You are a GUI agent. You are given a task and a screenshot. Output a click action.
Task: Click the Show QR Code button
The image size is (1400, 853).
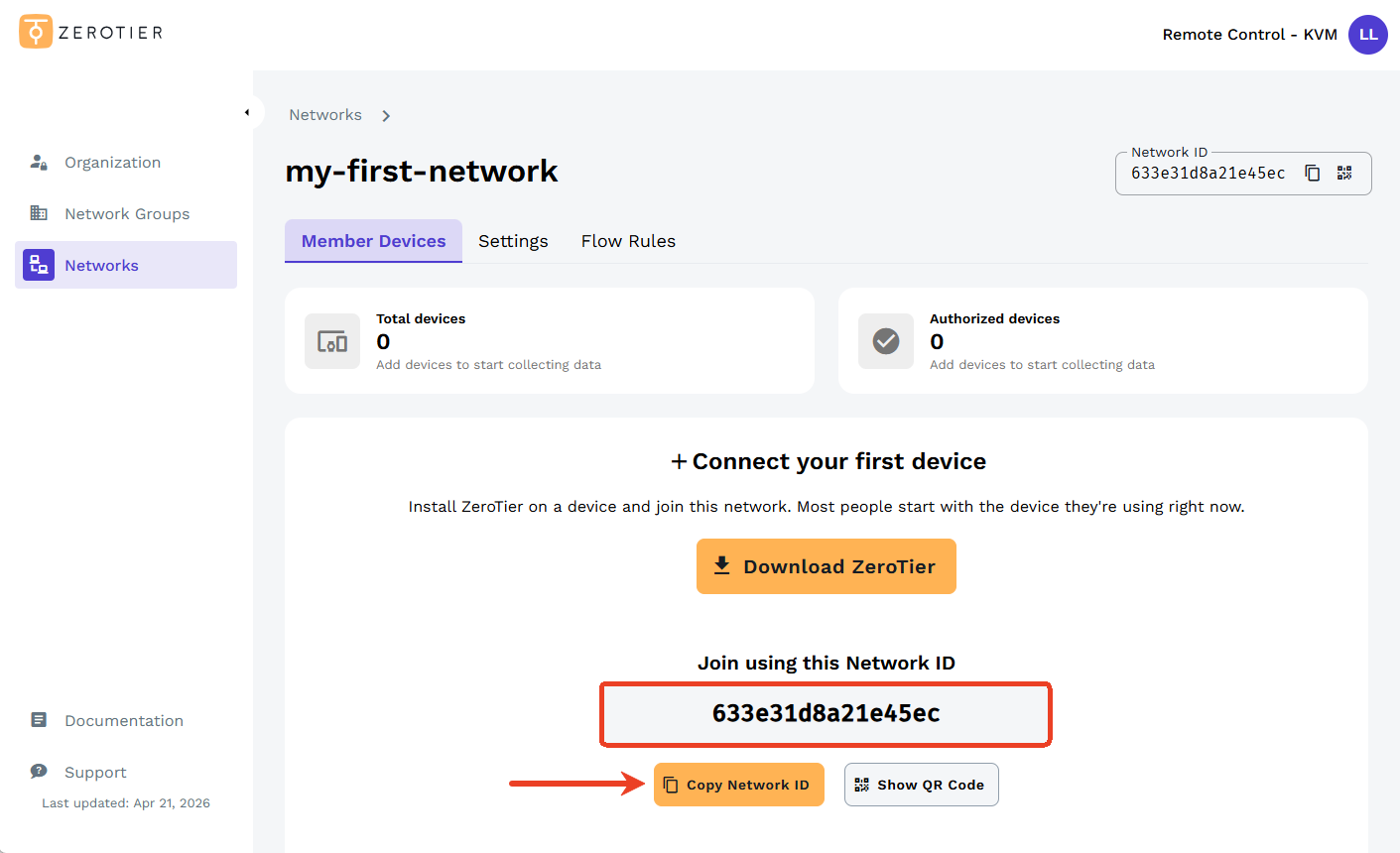(x=921, y=784)
